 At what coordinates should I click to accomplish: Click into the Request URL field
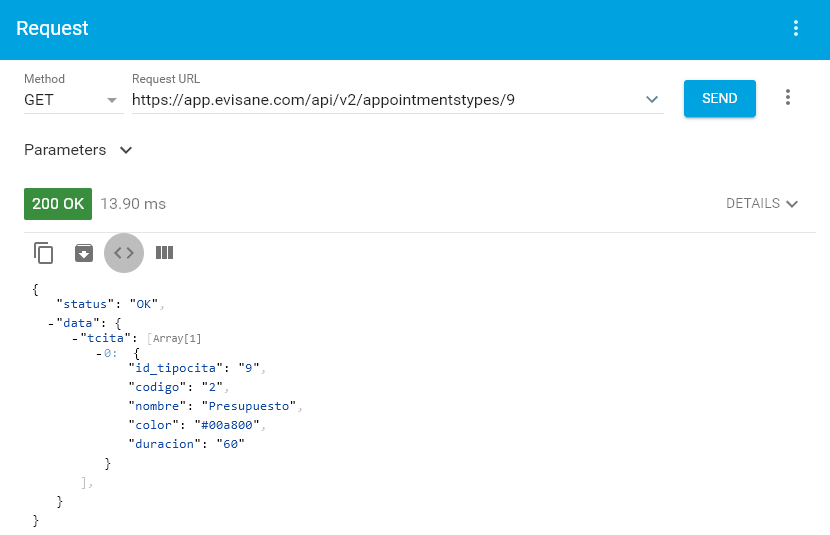[380, 100]
